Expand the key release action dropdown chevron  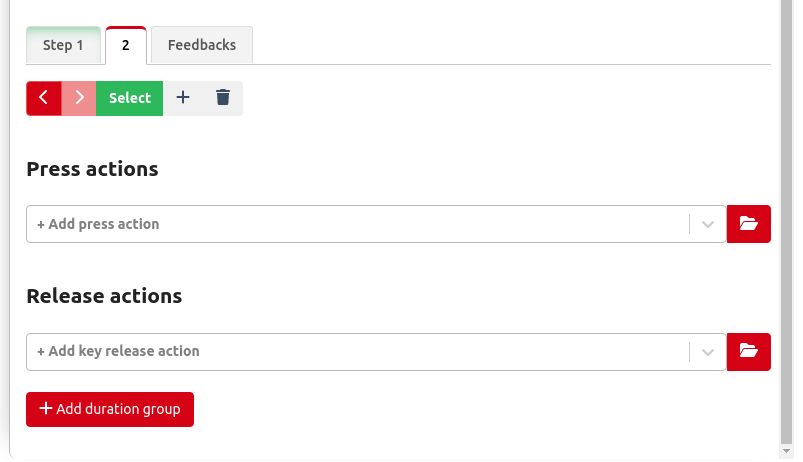(708, 352)
